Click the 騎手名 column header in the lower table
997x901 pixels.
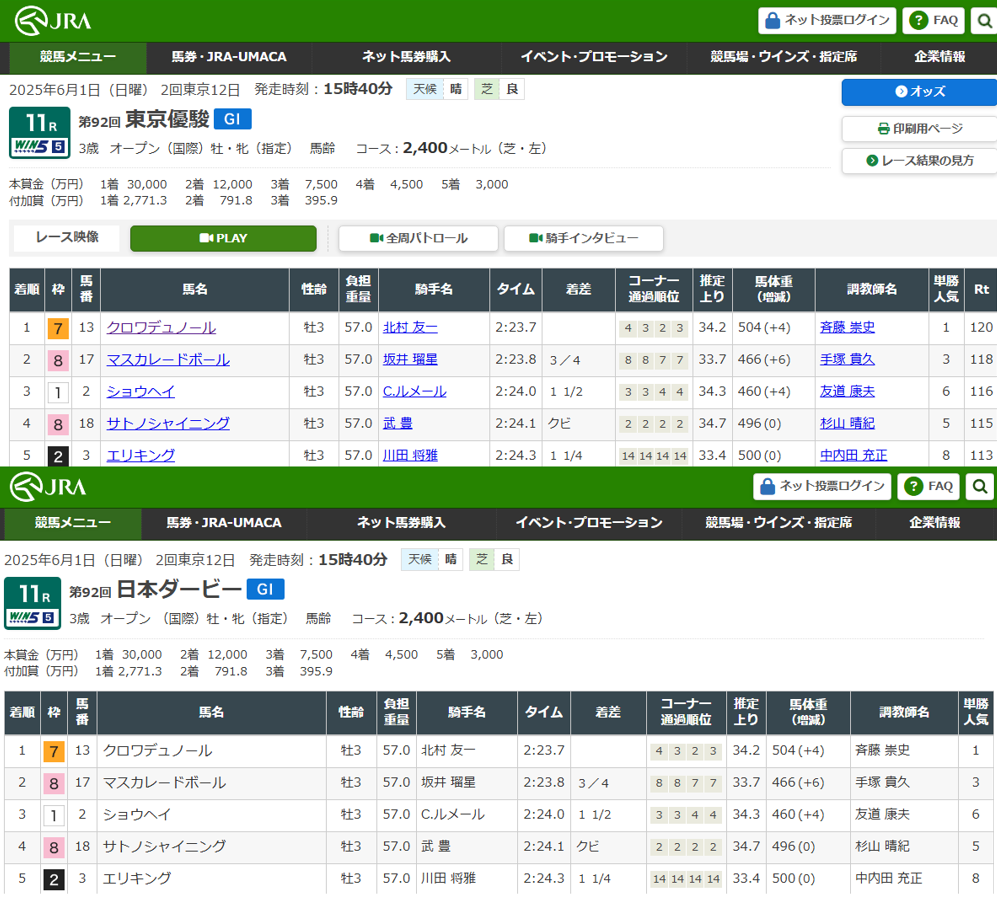[467, 713]
